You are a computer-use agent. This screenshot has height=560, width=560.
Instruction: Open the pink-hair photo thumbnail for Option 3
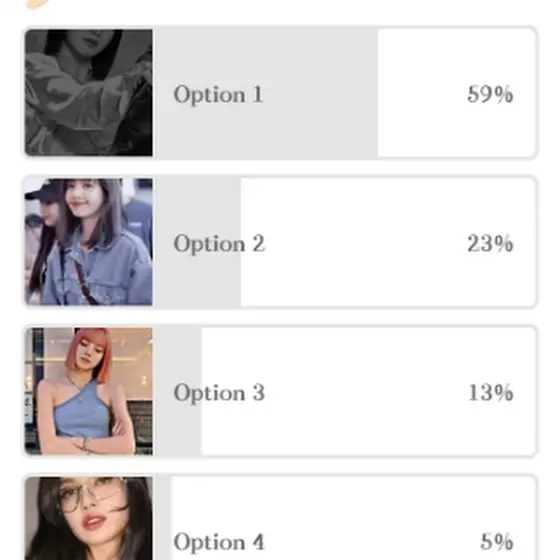pos(89,391)
